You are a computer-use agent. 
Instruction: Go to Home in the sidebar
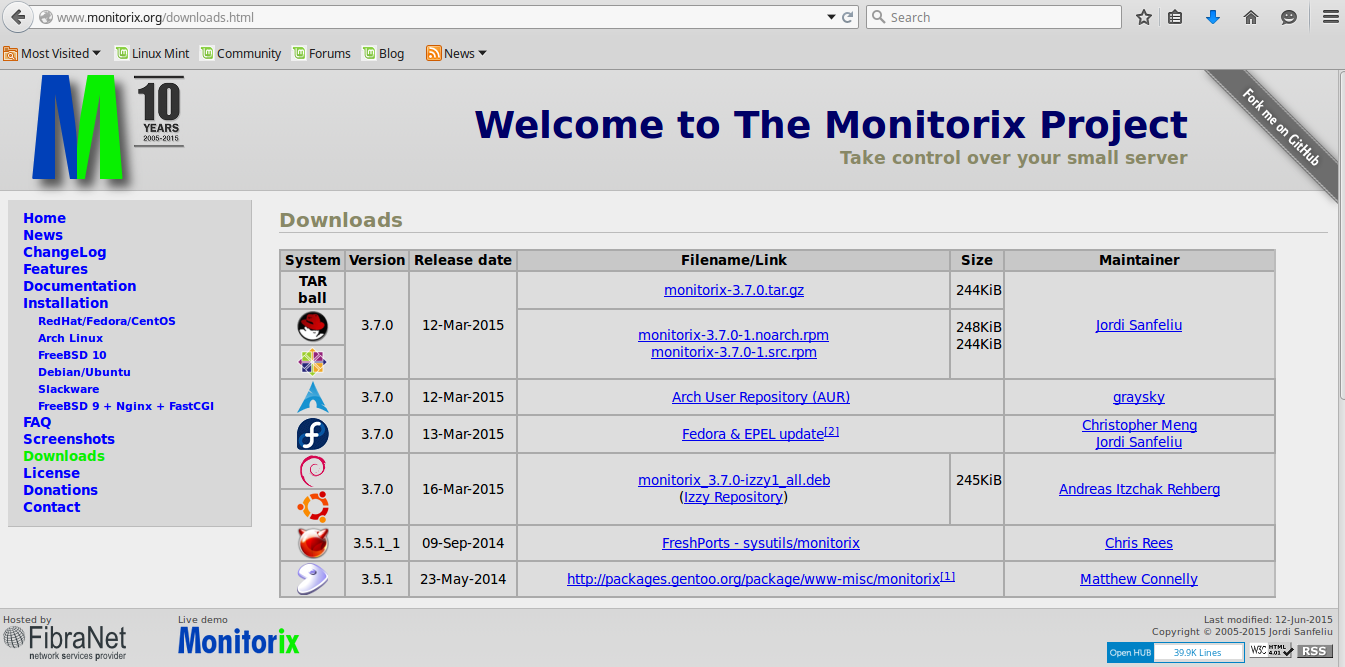pyautogui.click(x=44, y=218)
